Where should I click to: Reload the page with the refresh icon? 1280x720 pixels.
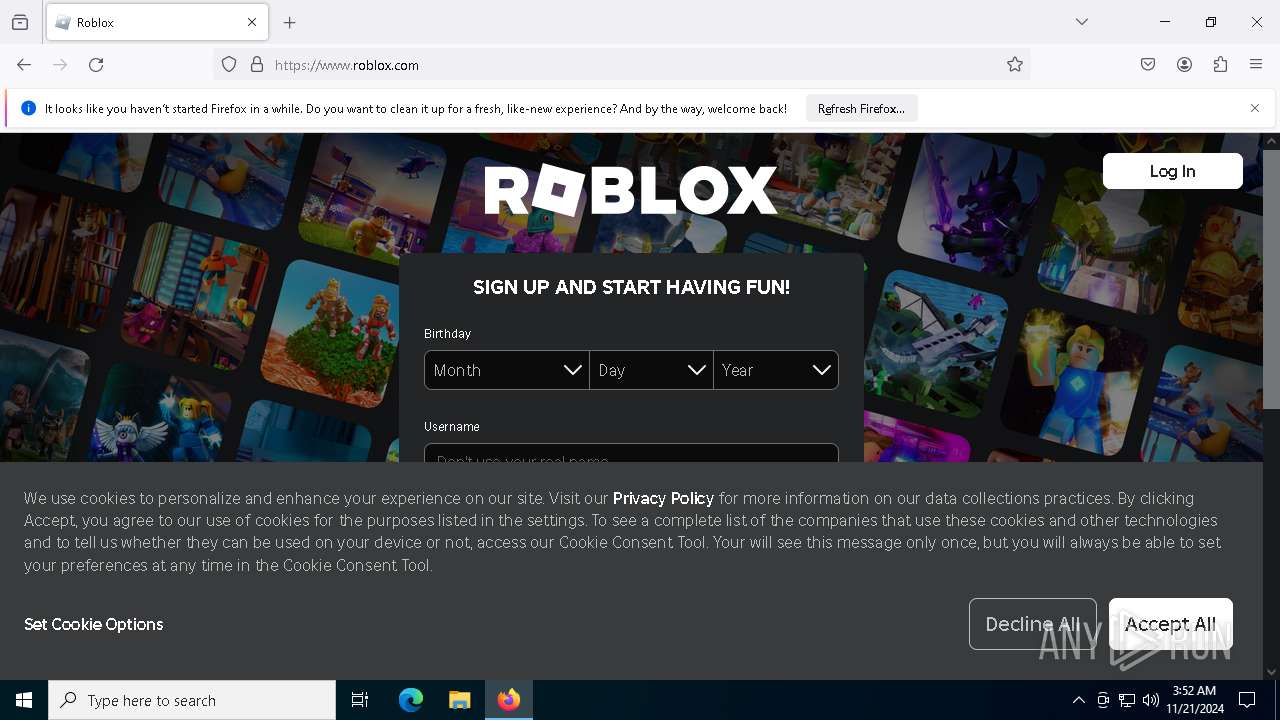click(x=96, y=65)
